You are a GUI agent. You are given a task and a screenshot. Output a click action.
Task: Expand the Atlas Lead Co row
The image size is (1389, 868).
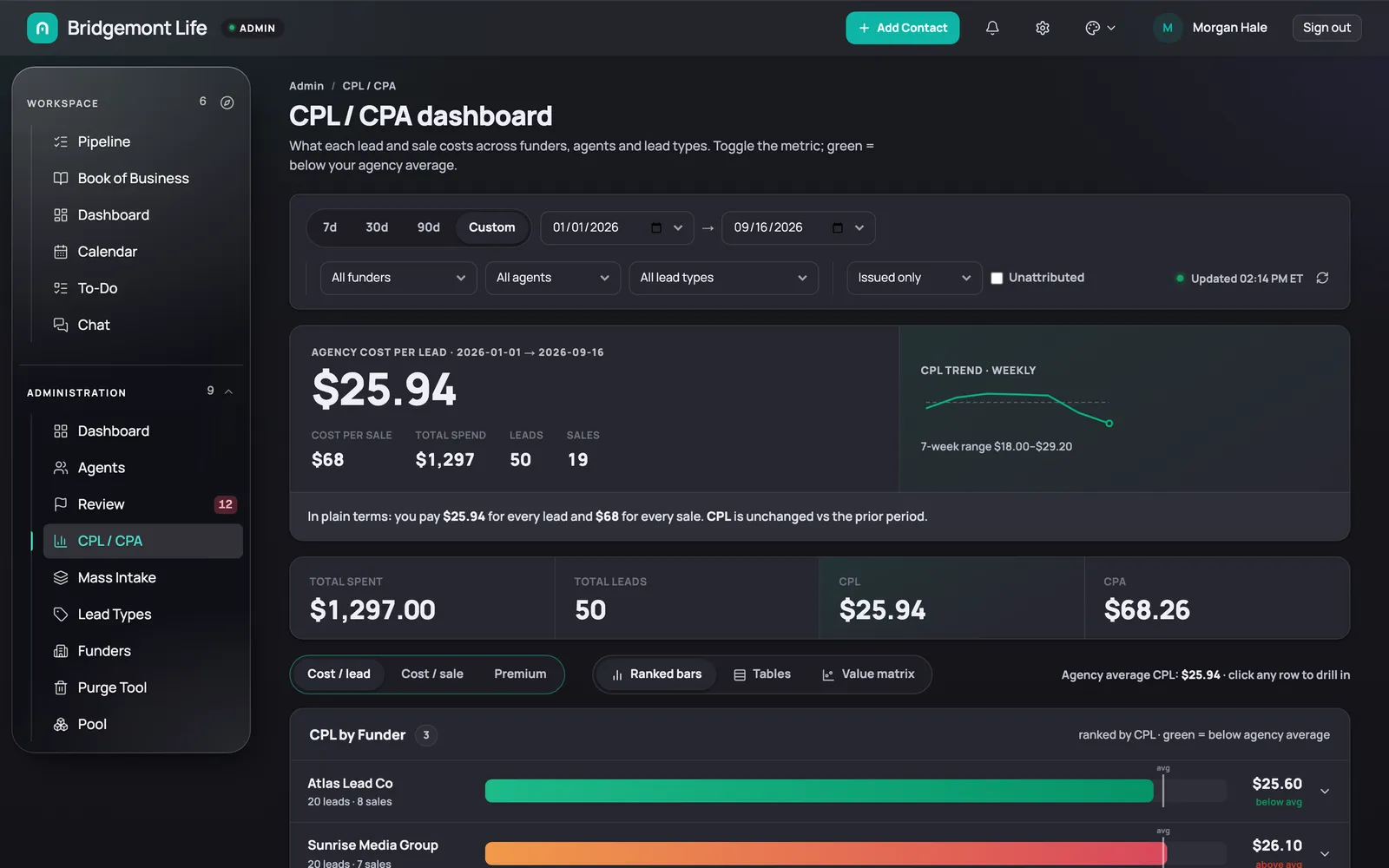(1325, 791)
